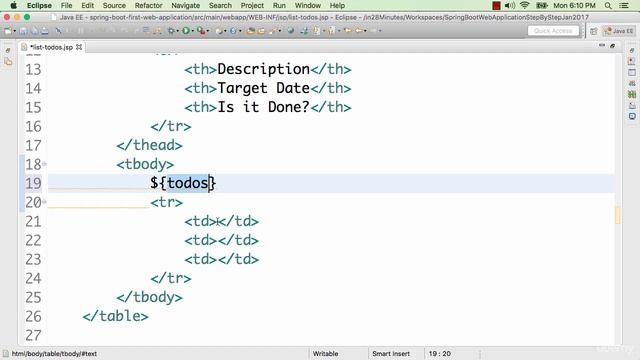640x360 pixels.
Task: Click the 'Writable' status bar entry
Action: [x=325, y=353]
